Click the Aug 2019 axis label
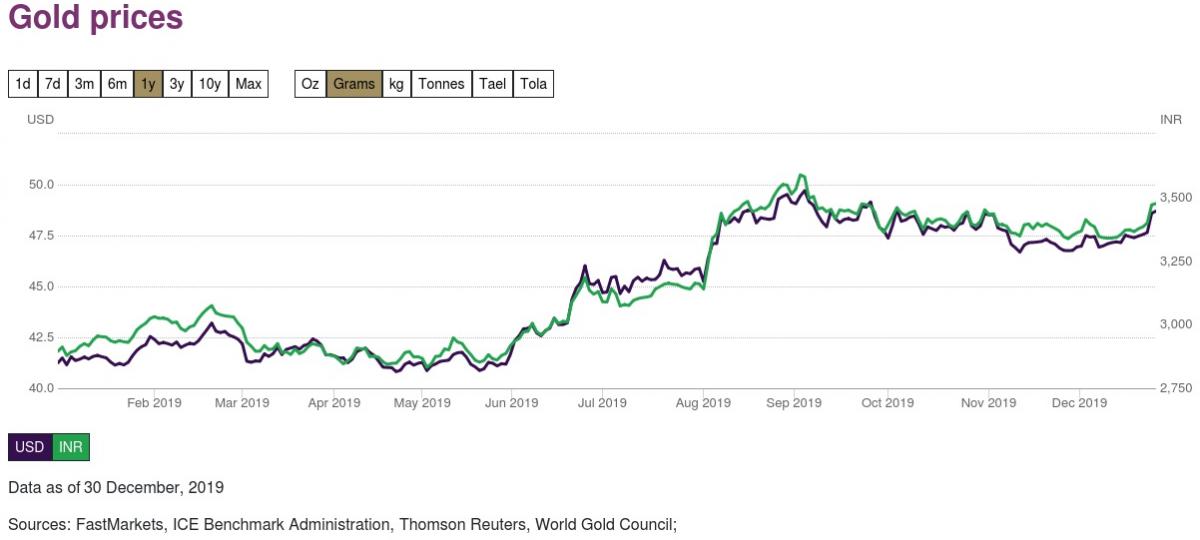The height and width of the screenshot is (540, 1200). click(x=703, y=402)
